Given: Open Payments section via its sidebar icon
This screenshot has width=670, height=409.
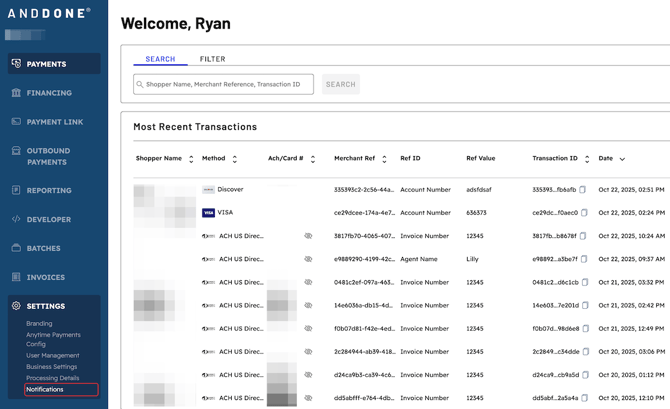Looking at the screenshot, I should [16, 64].
